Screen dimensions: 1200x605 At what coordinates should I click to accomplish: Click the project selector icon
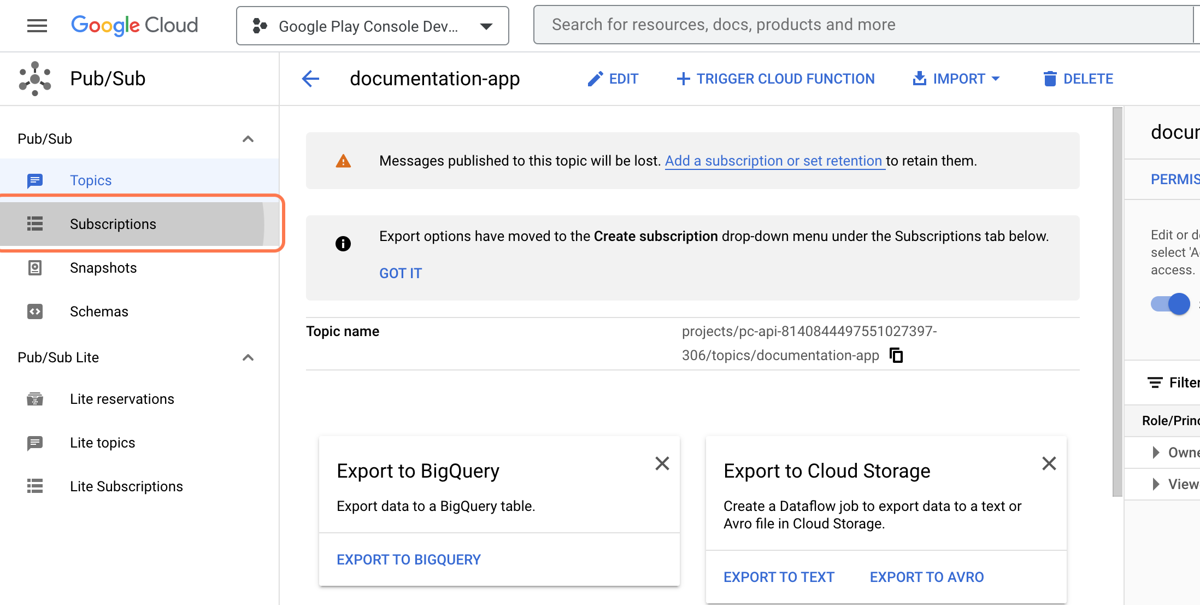click(x=260, y=27)
